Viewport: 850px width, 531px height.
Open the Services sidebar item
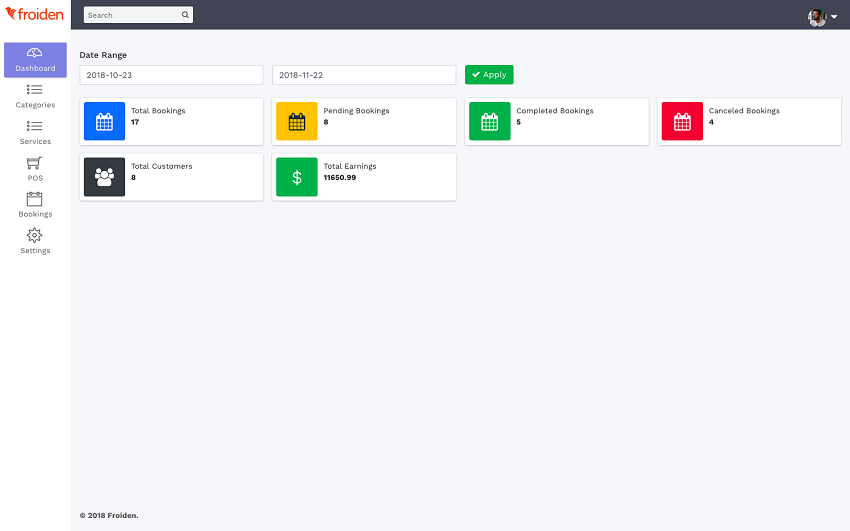(35, 133)
